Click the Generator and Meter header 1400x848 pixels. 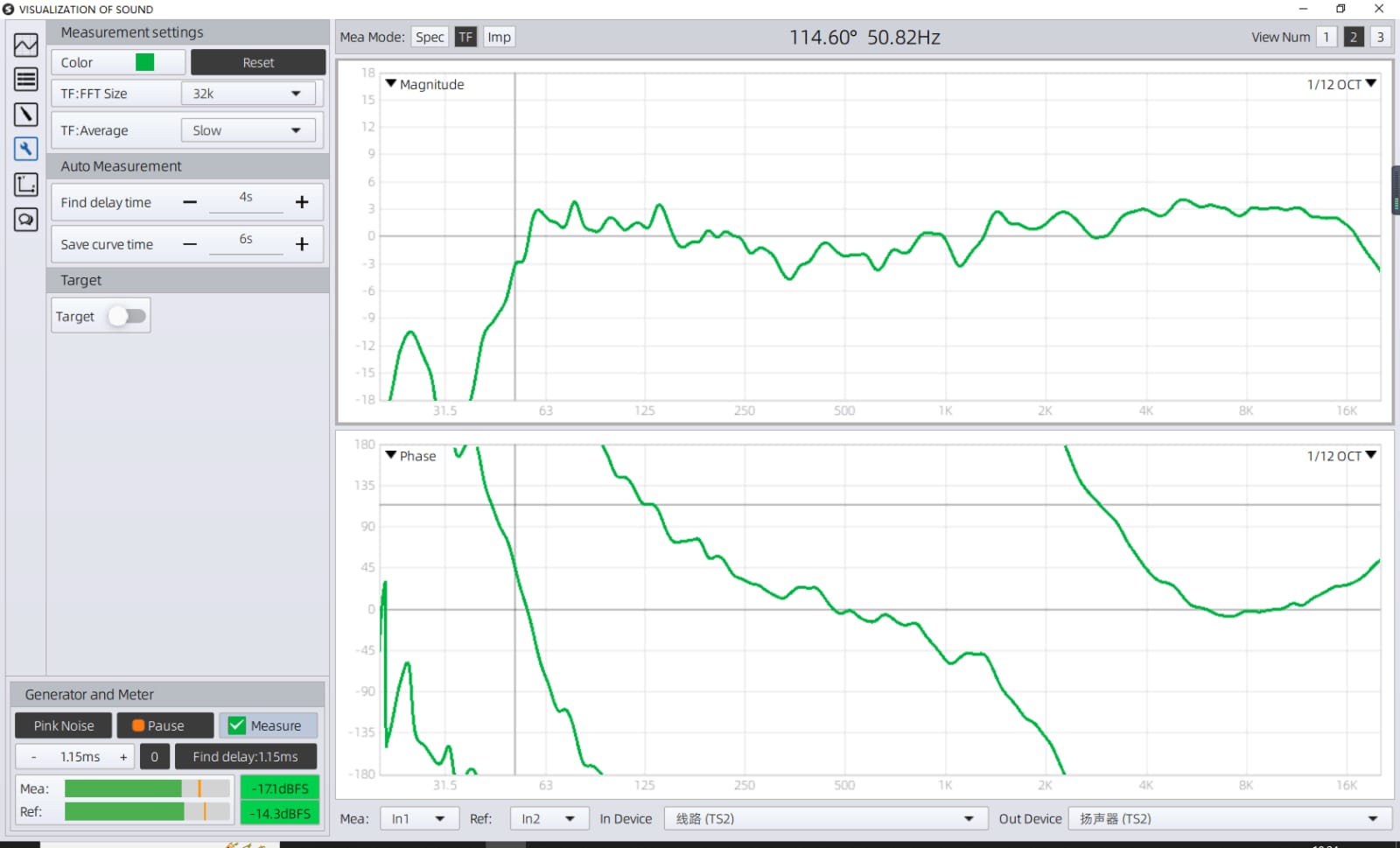pyautogui.click(x=167, y=695)
